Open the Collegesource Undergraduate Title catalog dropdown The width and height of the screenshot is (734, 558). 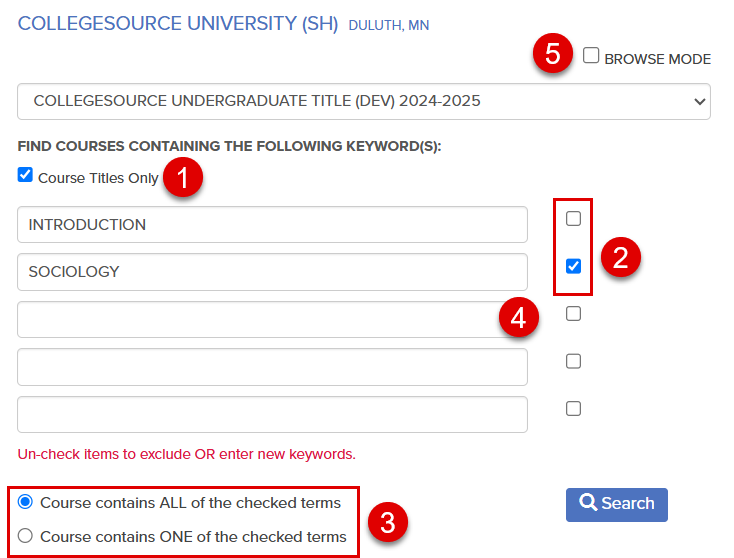point(364,102)
